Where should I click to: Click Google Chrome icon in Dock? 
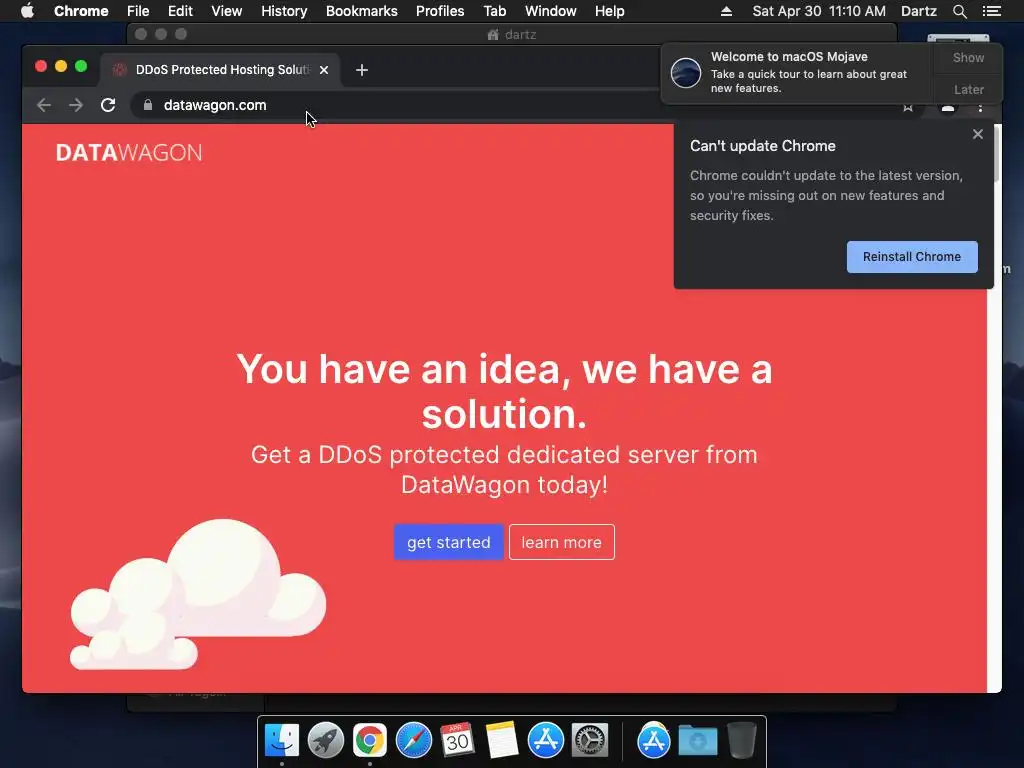tap(370, 741)
